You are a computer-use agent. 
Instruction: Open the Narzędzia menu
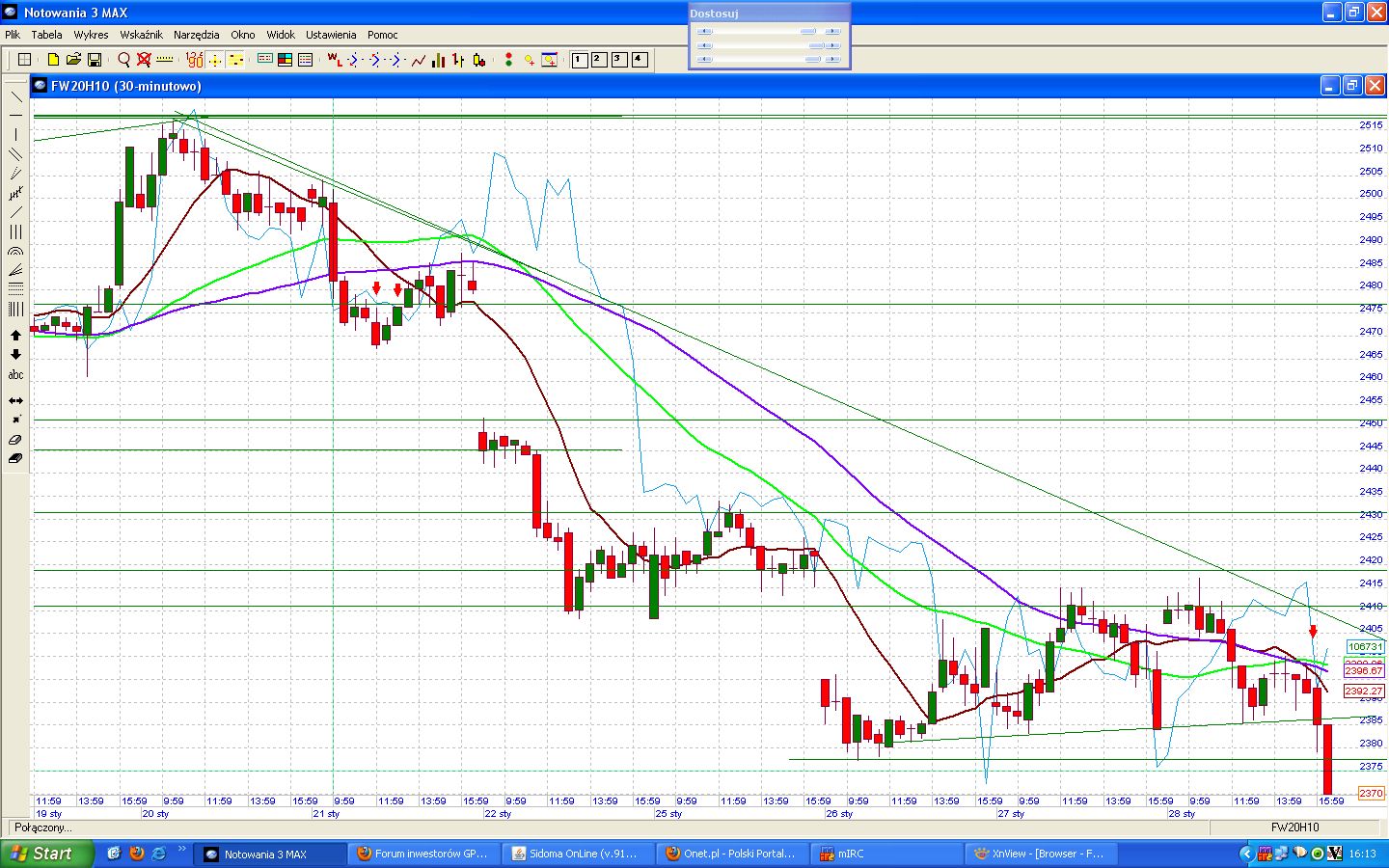coord(196,35)
